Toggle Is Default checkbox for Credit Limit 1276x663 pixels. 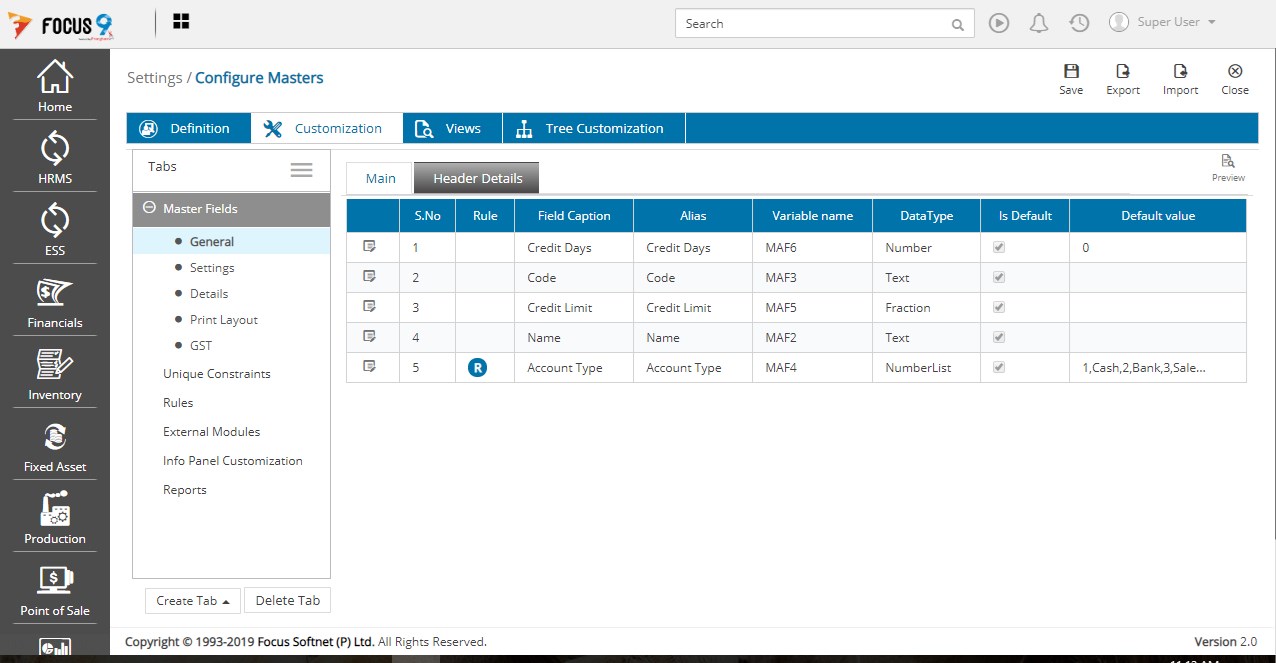click(998, 307)
